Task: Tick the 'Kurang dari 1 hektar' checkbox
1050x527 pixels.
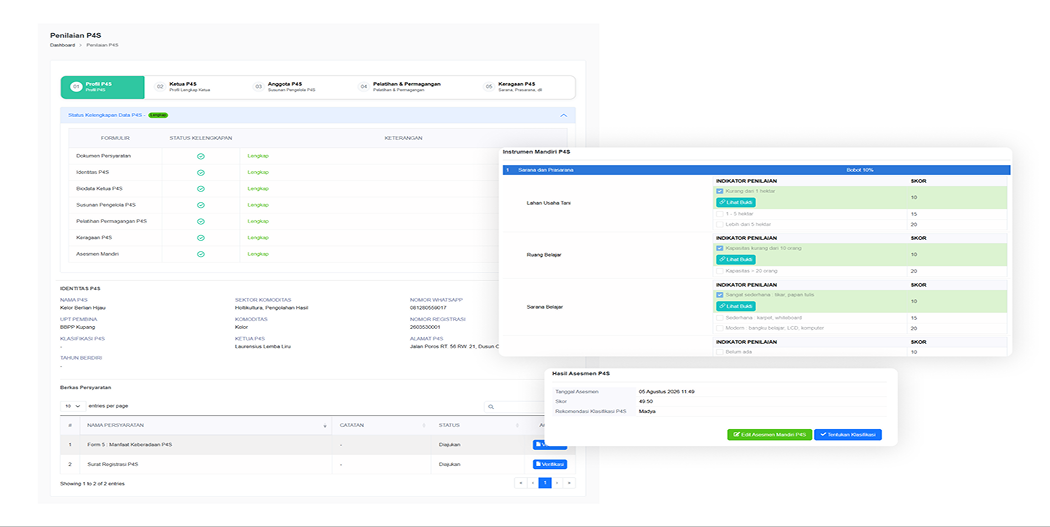Action: (x=720, y=192)
